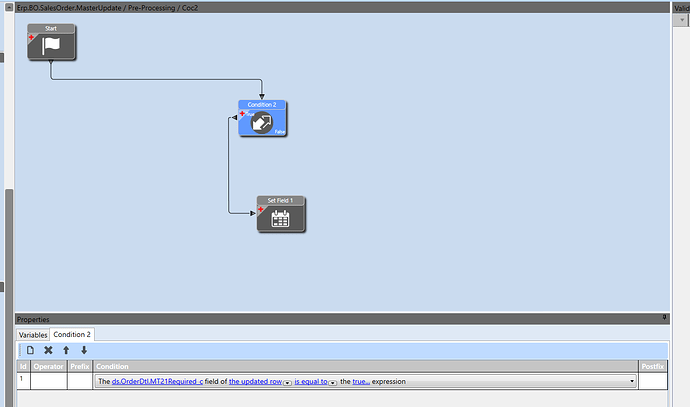The image size is (690, 407).
Task: Open the true... expression link
Action: (361, 381)
